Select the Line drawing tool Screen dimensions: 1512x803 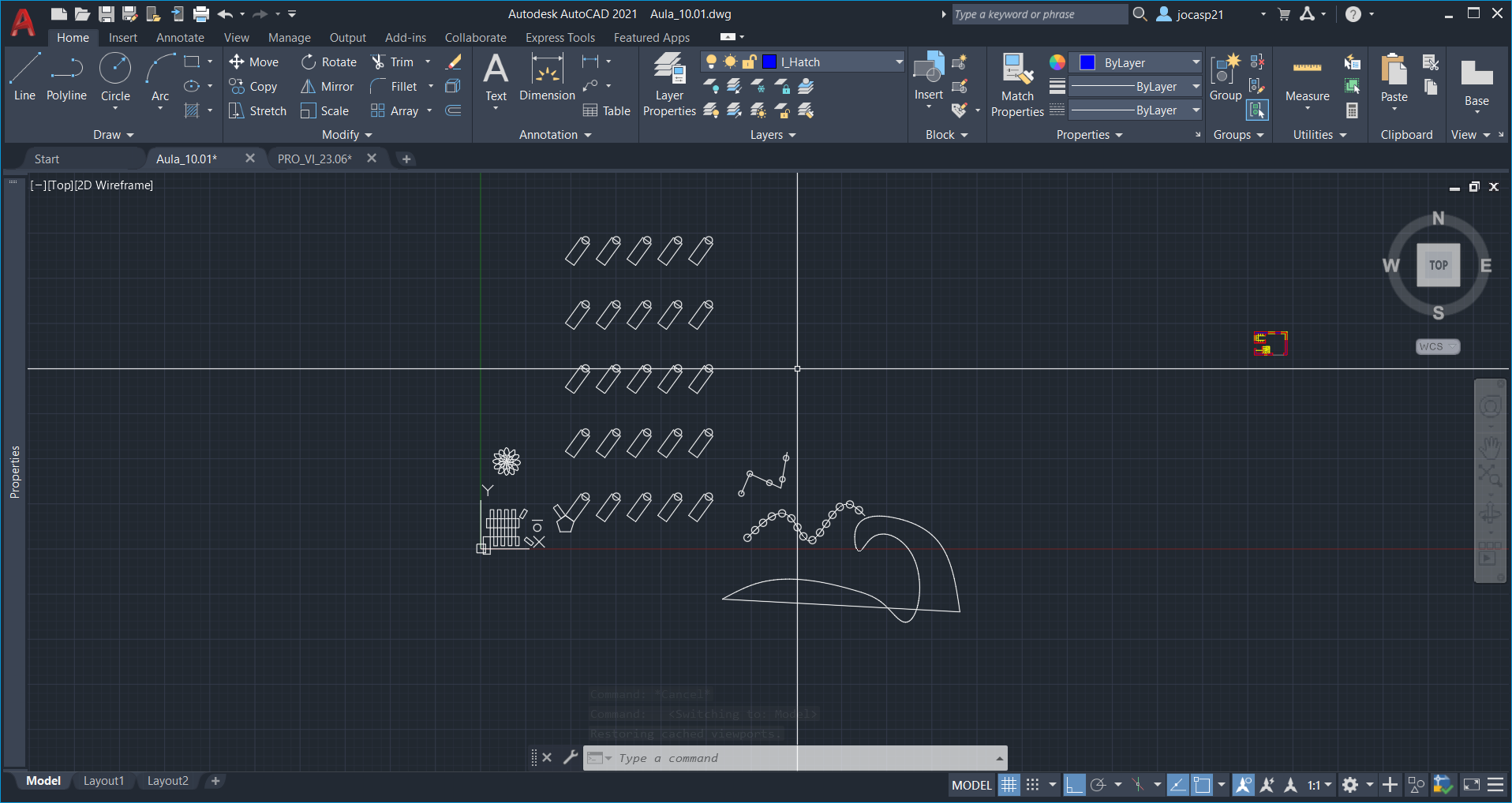[x=24, y=77]
